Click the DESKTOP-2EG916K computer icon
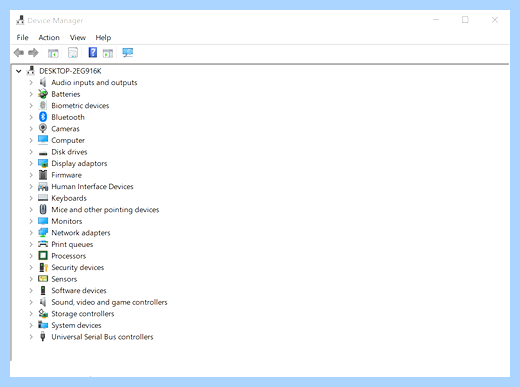The width and height of the screenshot is (520, 387). 31,71
